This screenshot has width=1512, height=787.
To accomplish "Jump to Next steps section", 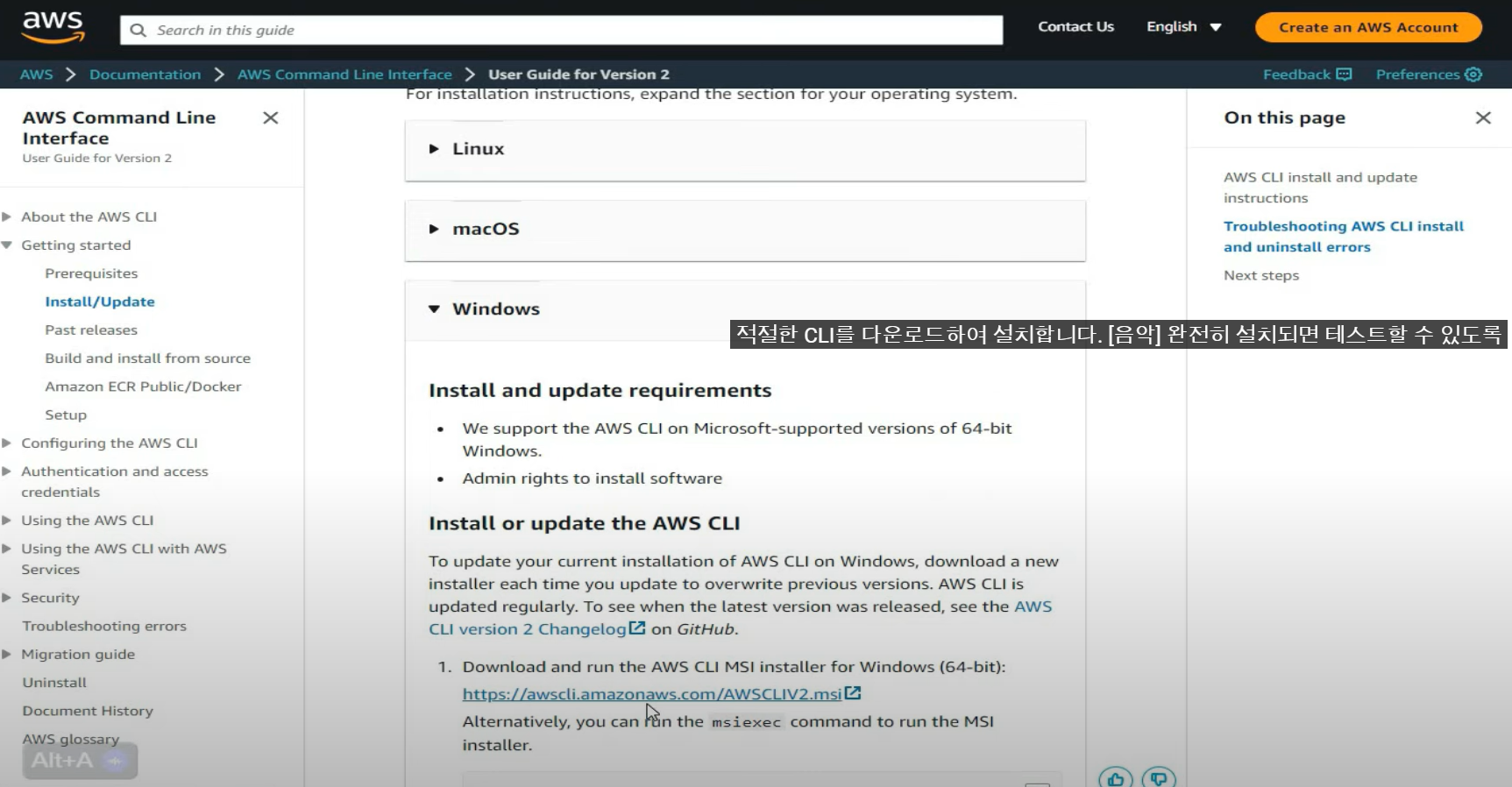I will pyautogui.click(x=1261, y=275).
